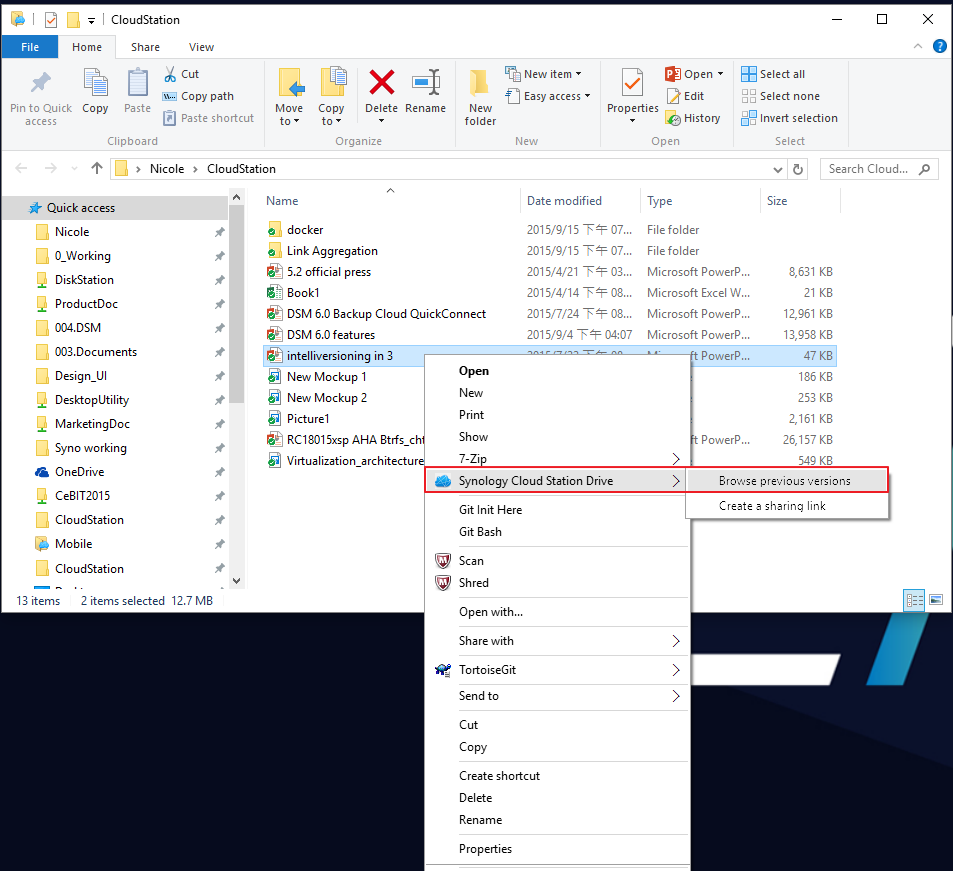The width and height of the screenshot is (953, 871).
Task: Open the address bar history dropdown
Action: tap(777, 170)
